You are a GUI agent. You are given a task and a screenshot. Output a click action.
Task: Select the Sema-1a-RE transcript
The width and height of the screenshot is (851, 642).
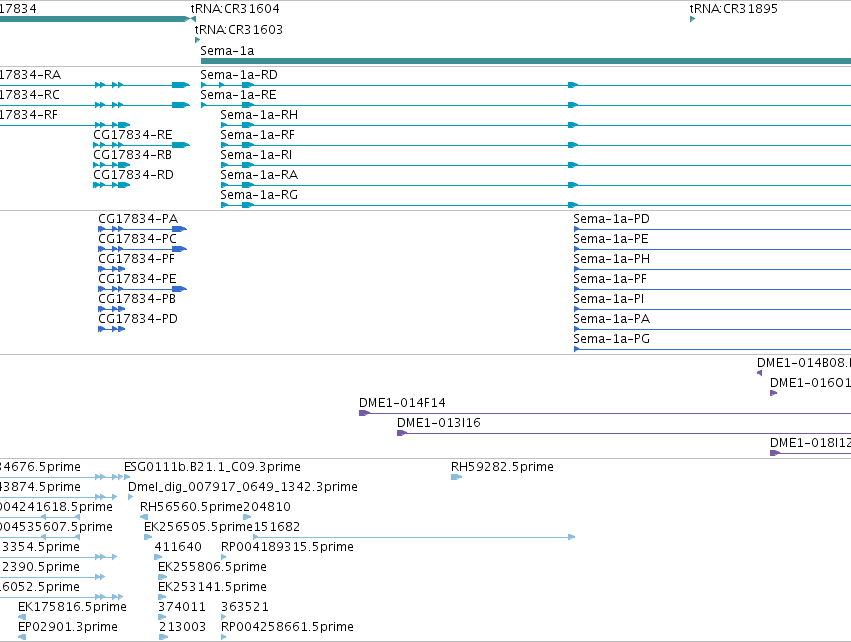[x=238, y=95]
